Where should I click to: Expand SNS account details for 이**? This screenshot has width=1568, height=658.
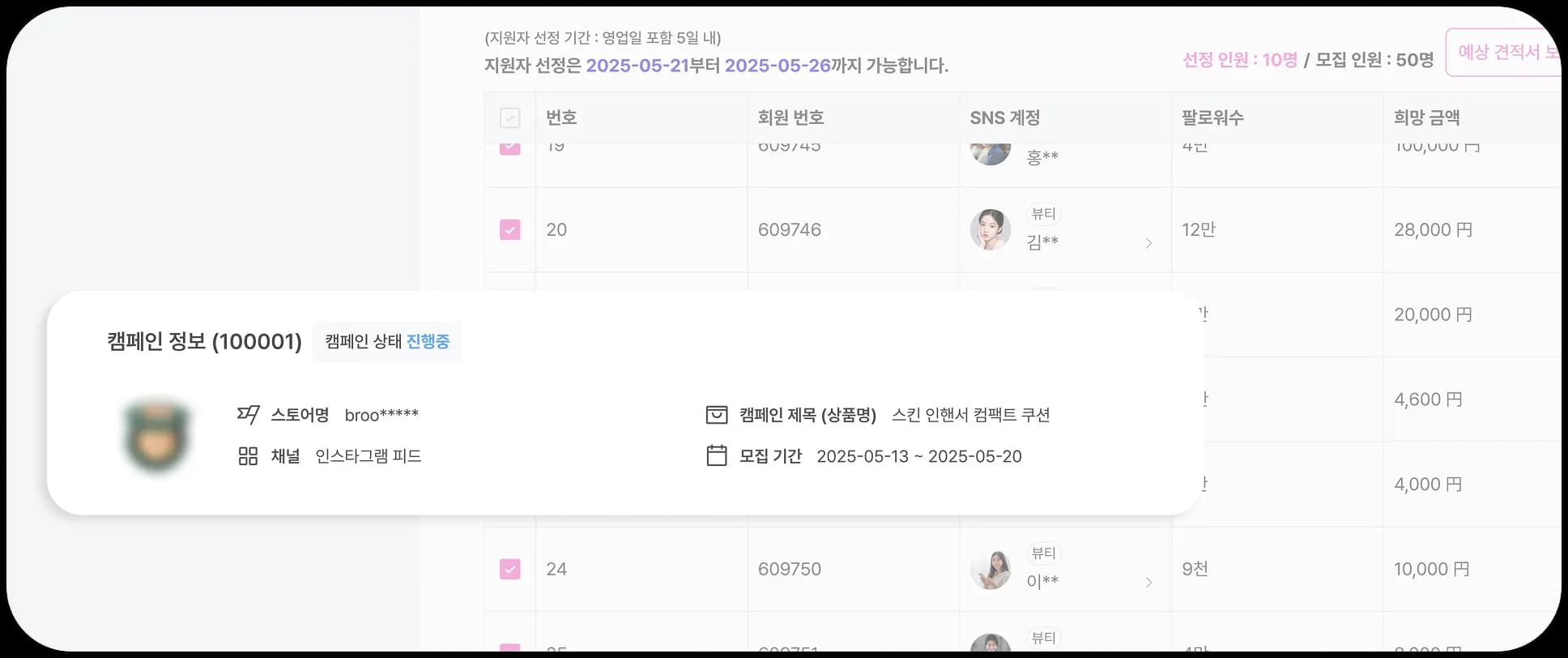1148,583
